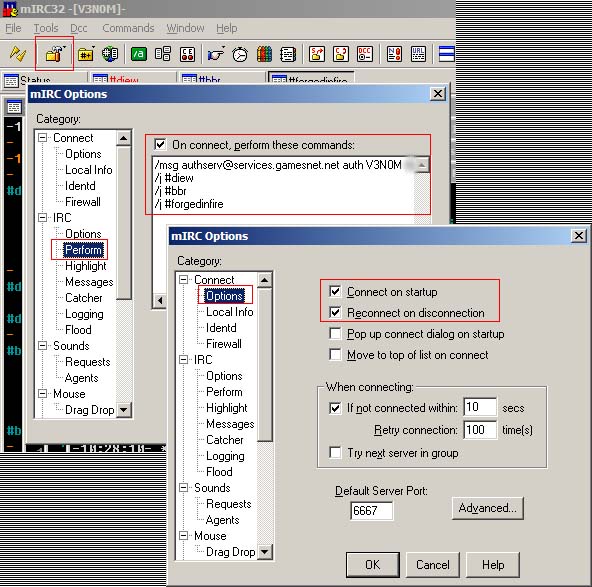Image resolution: width=592 pixels, height=587 pixels.
Task: Open the URL List toolbar icon
Action: 418,54
